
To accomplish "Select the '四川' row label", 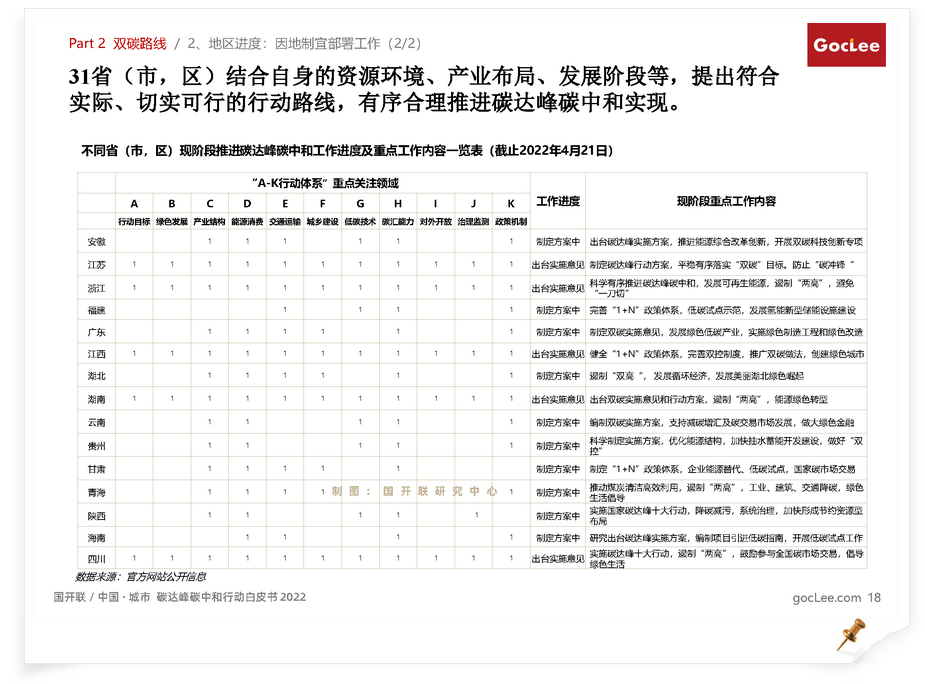I will click(x=96, y=559).
